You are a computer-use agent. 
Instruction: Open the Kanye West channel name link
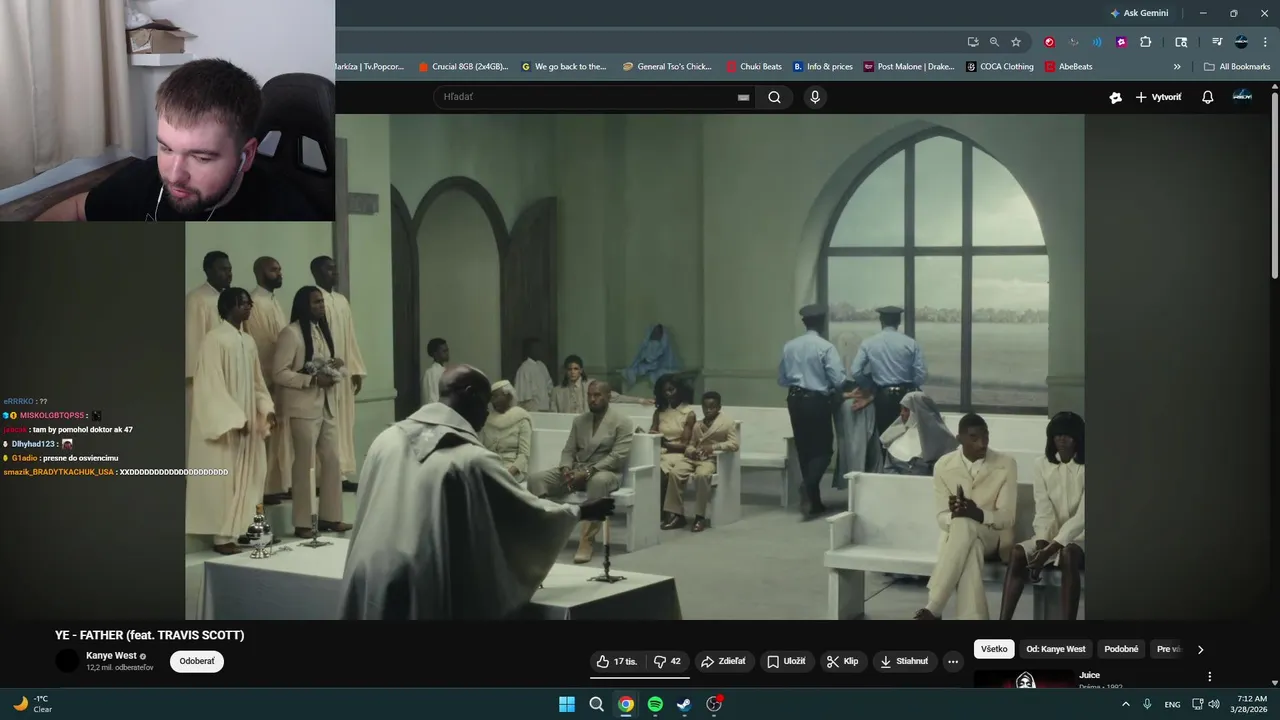tap(111, 655)
